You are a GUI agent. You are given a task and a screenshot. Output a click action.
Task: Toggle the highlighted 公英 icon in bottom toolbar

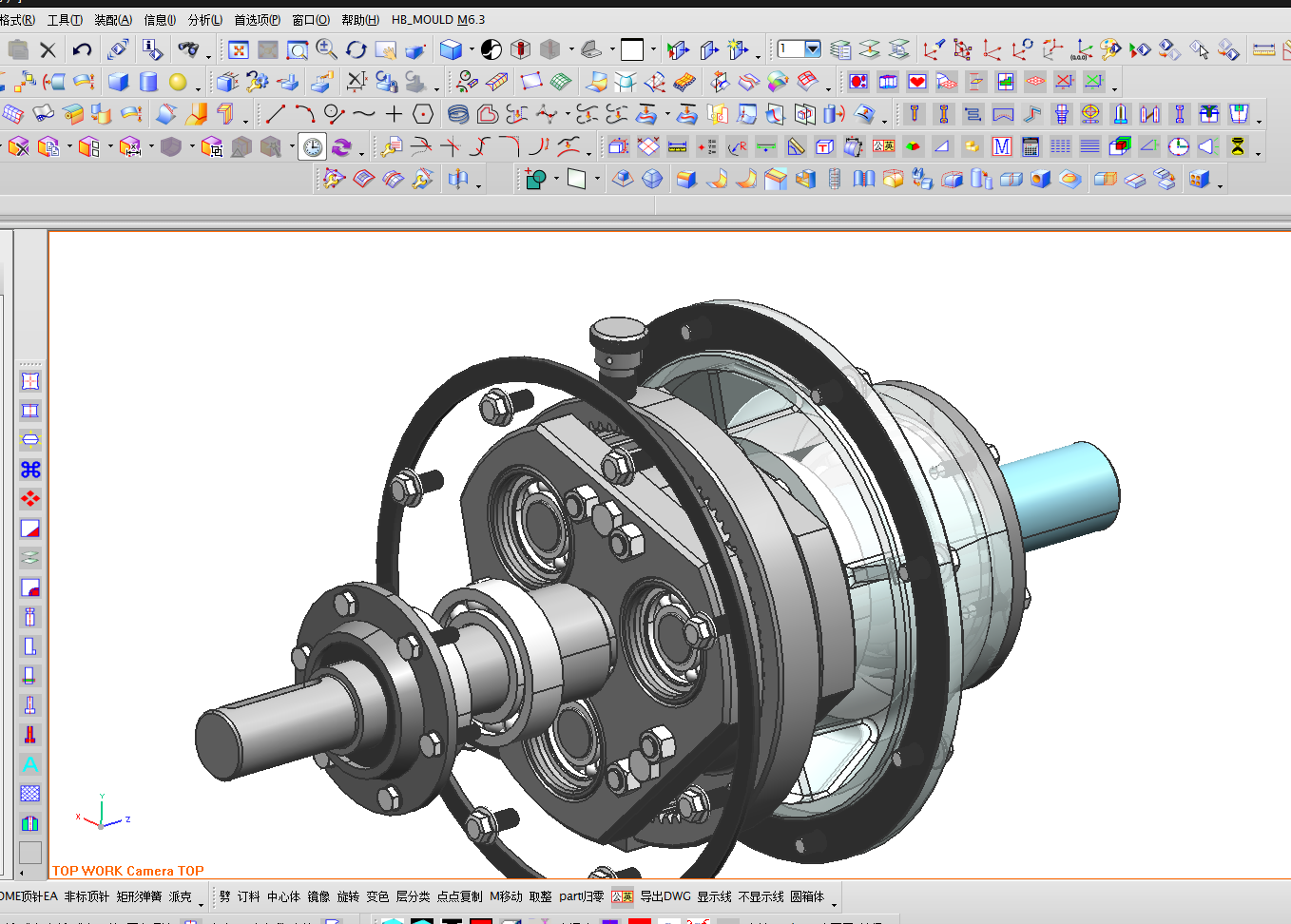(622, 896)
